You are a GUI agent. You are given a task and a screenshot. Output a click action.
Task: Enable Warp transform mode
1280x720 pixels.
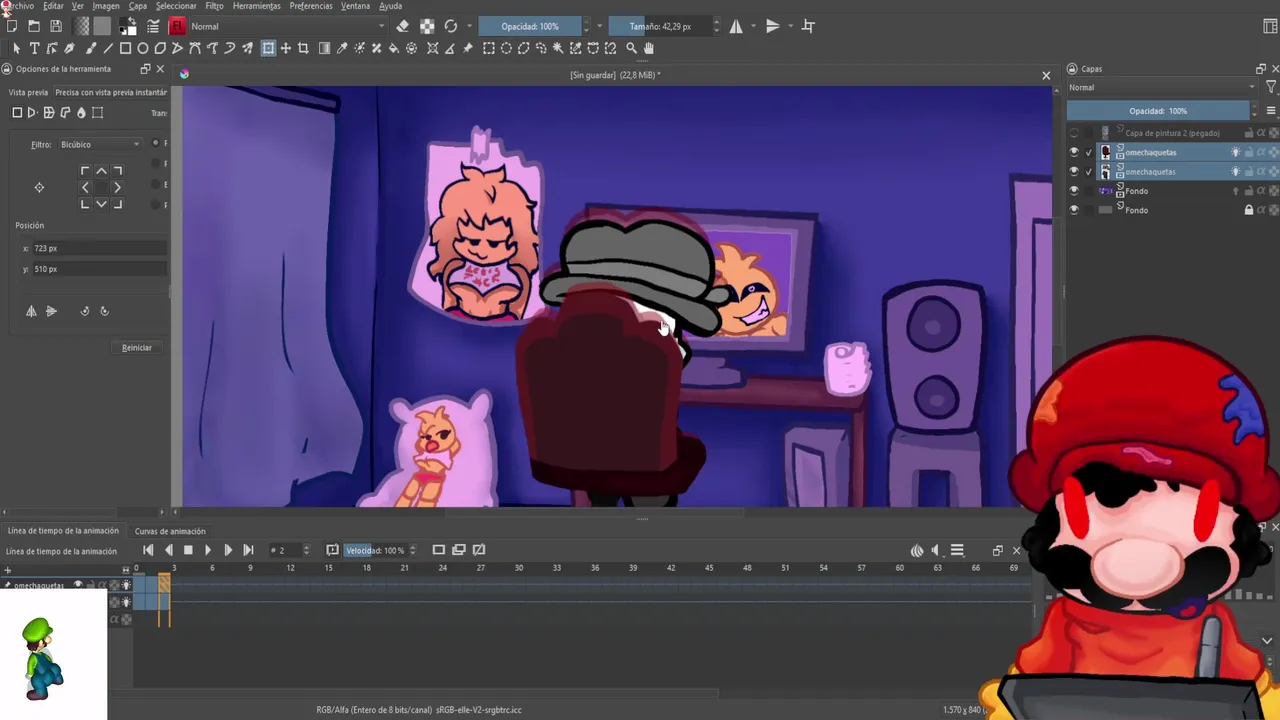pos(48,113)
